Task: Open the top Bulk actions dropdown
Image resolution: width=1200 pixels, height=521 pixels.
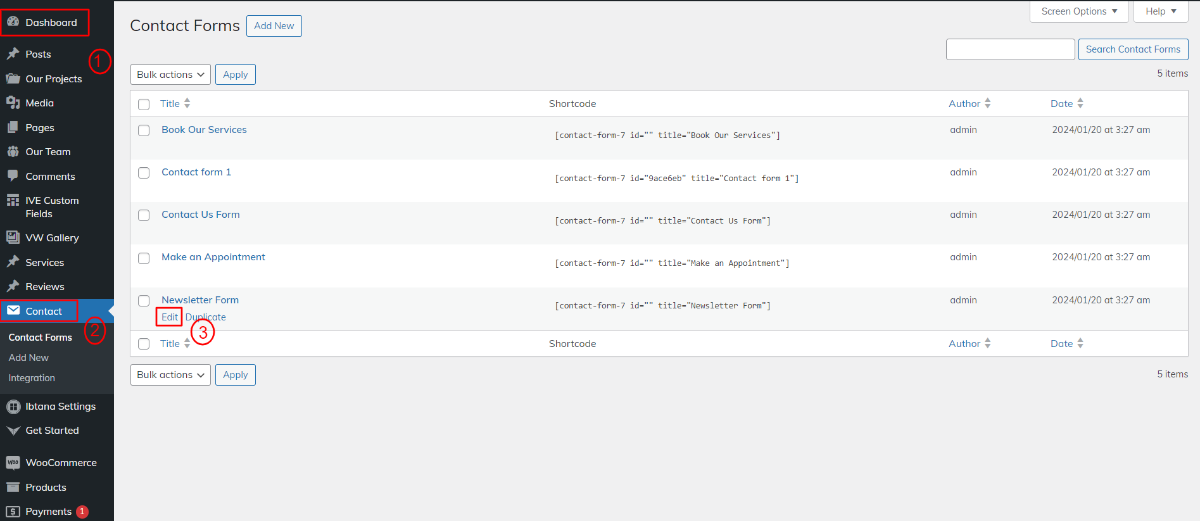Action: coord(170,74)
